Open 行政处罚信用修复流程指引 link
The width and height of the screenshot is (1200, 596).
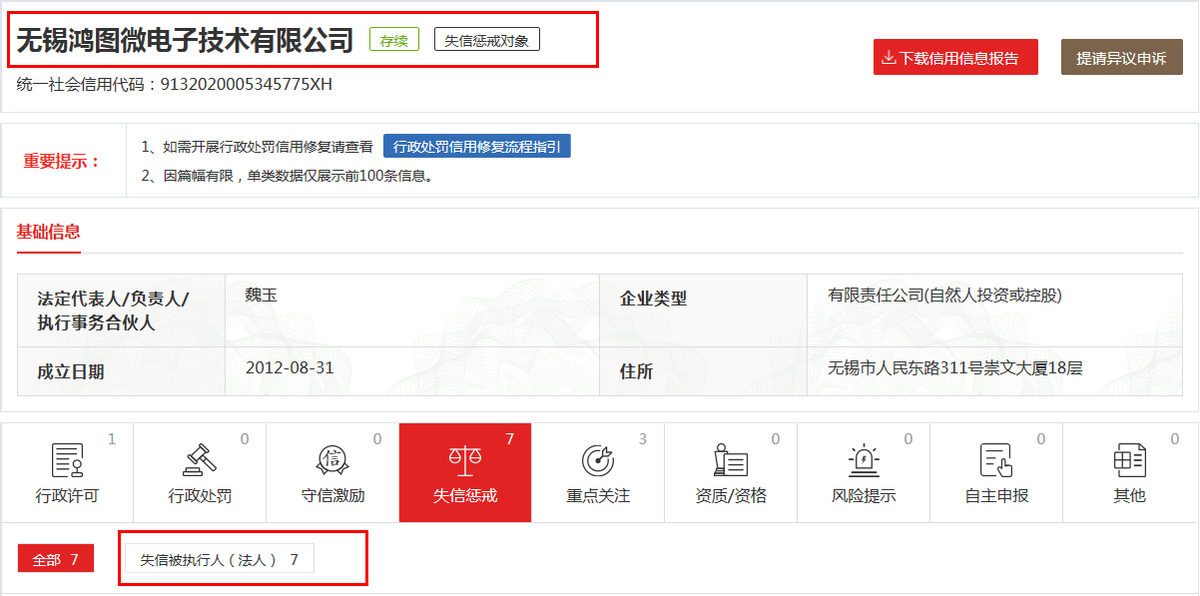tap(477, 145)
